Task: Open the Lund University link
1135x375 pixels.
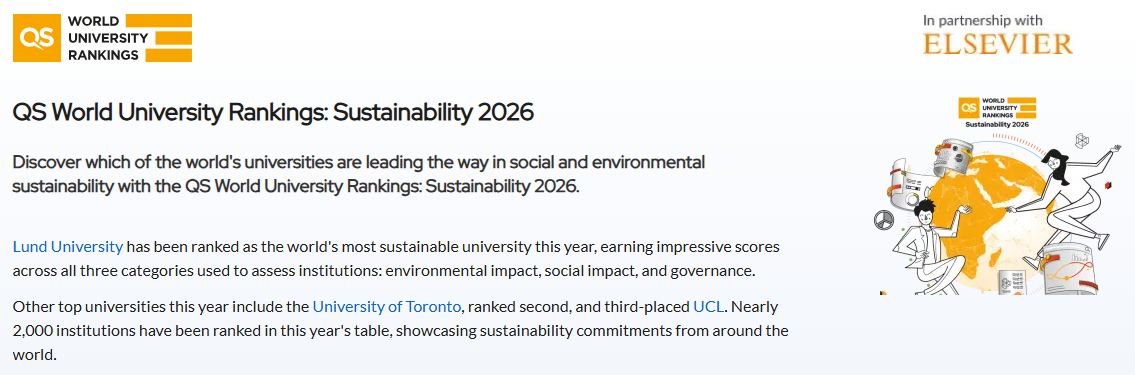Action: point(68,246)
